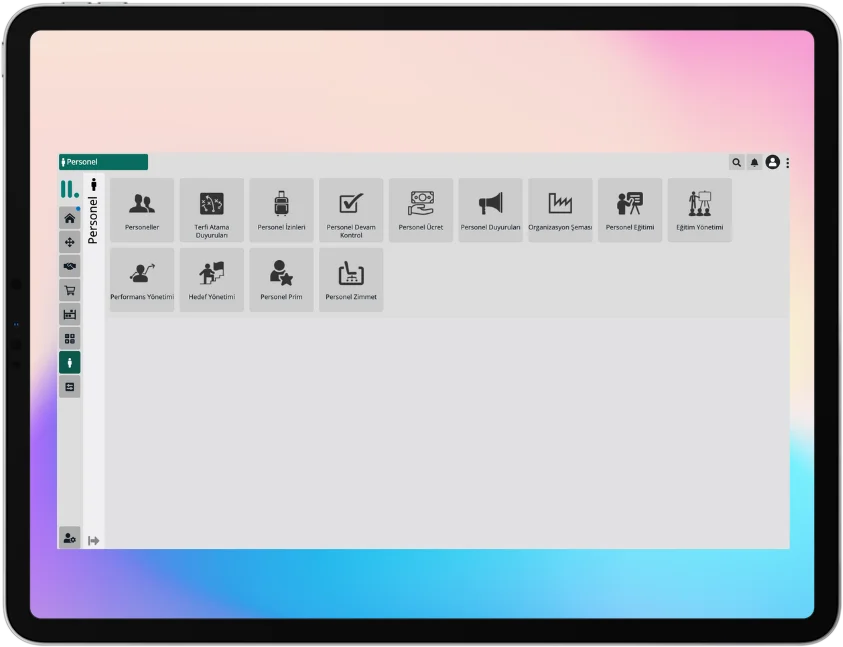Select the shopping cart sidebar item

69,290
